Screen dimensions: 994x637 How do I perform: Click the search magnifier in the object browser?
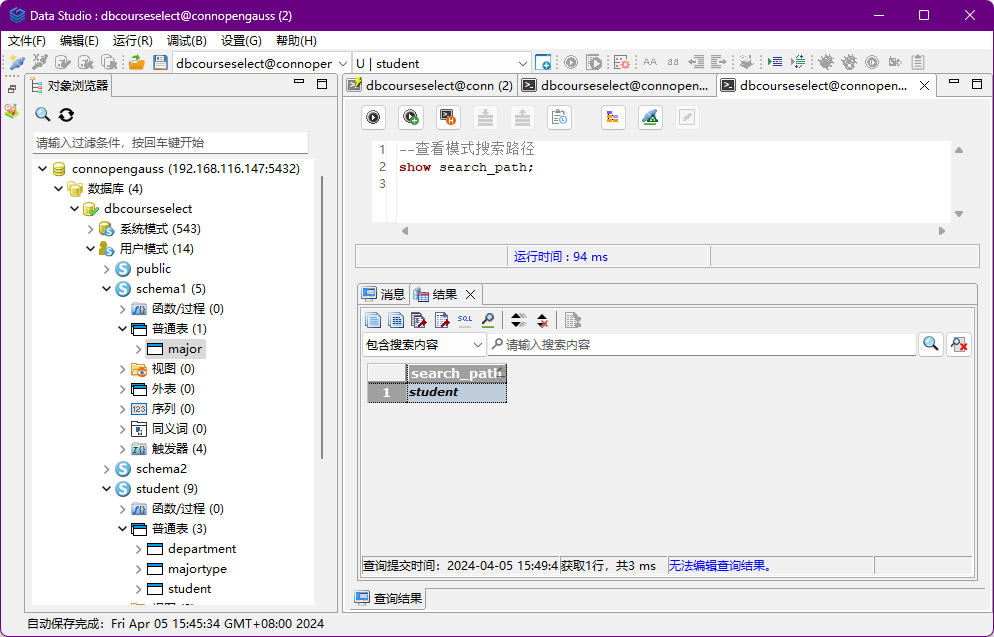pyautogui.click(x=42, y=114)
